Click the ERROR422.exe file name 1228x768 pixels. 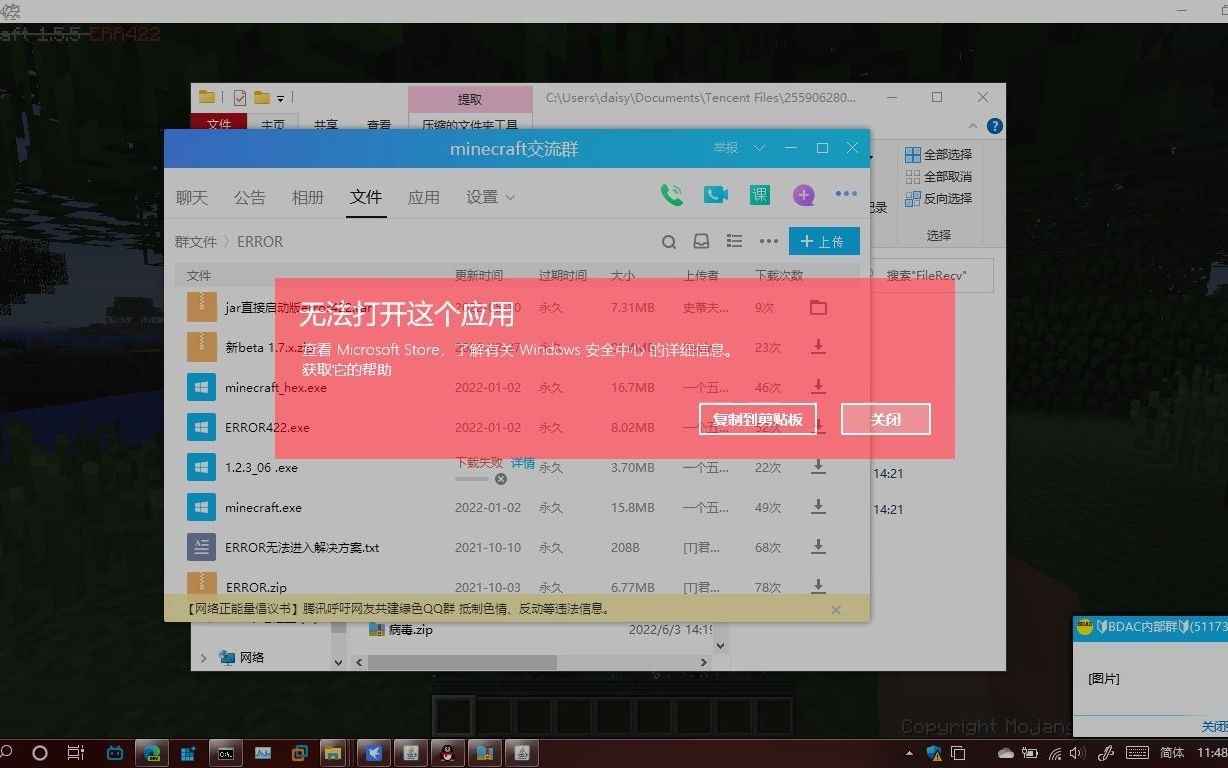click(x=267, y=427)
